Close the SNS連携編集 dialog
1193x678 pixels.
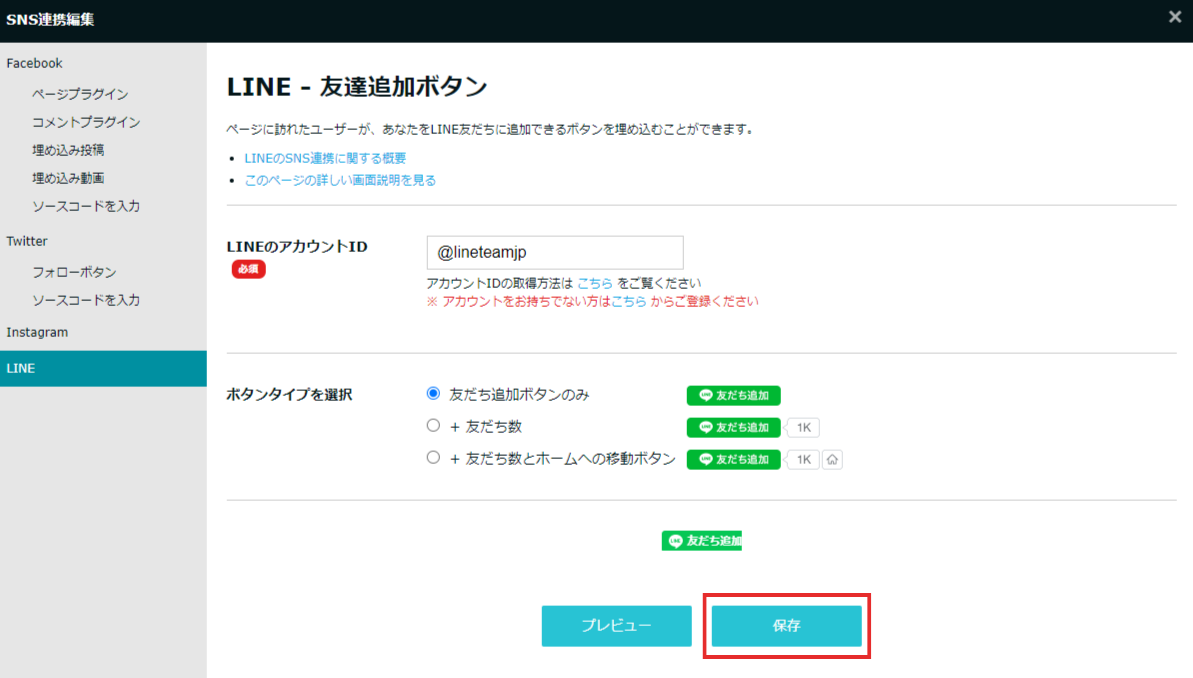pyautogui.click(x=1175, y=17)
